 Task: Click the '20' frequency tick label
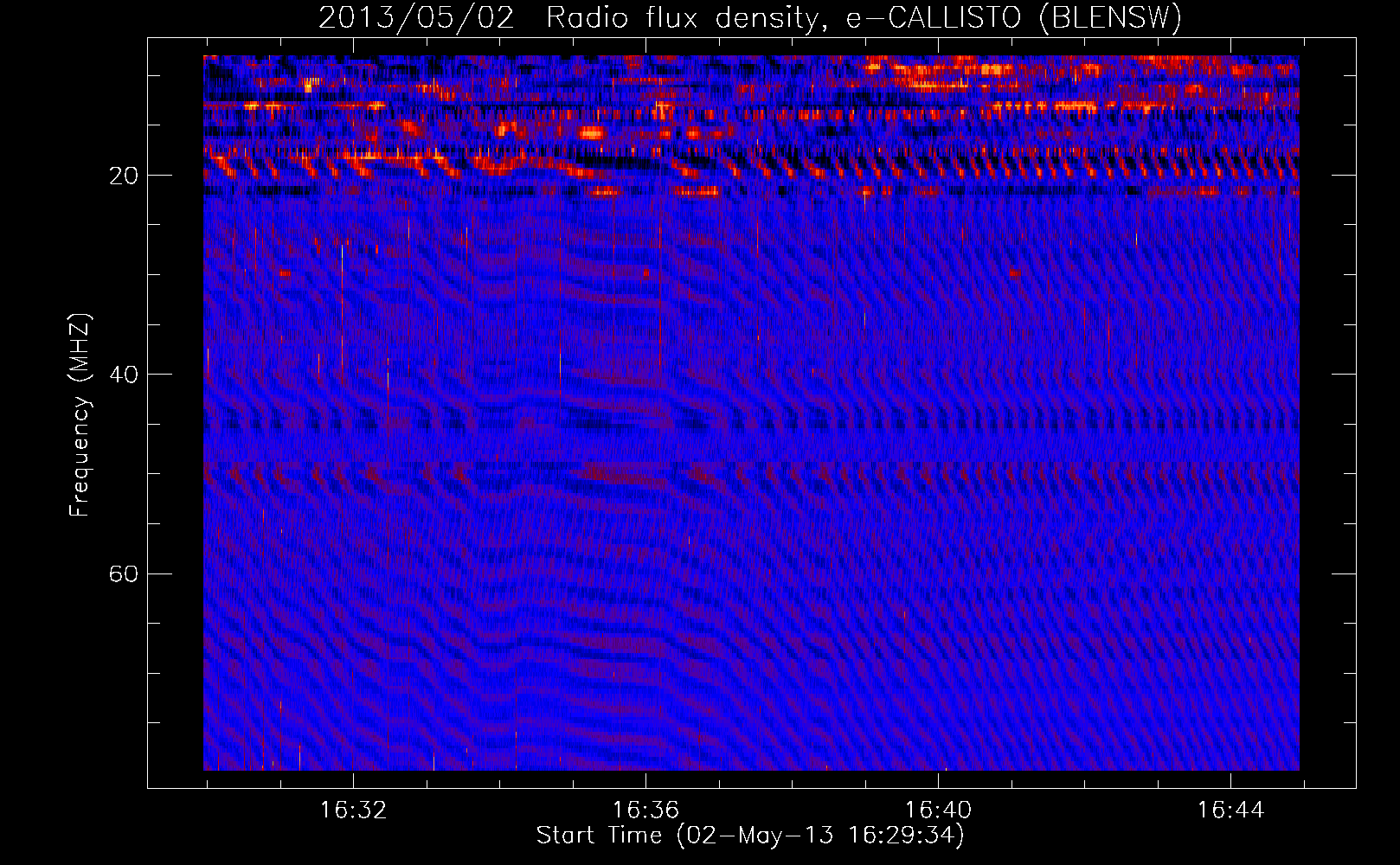click(124, 176)
